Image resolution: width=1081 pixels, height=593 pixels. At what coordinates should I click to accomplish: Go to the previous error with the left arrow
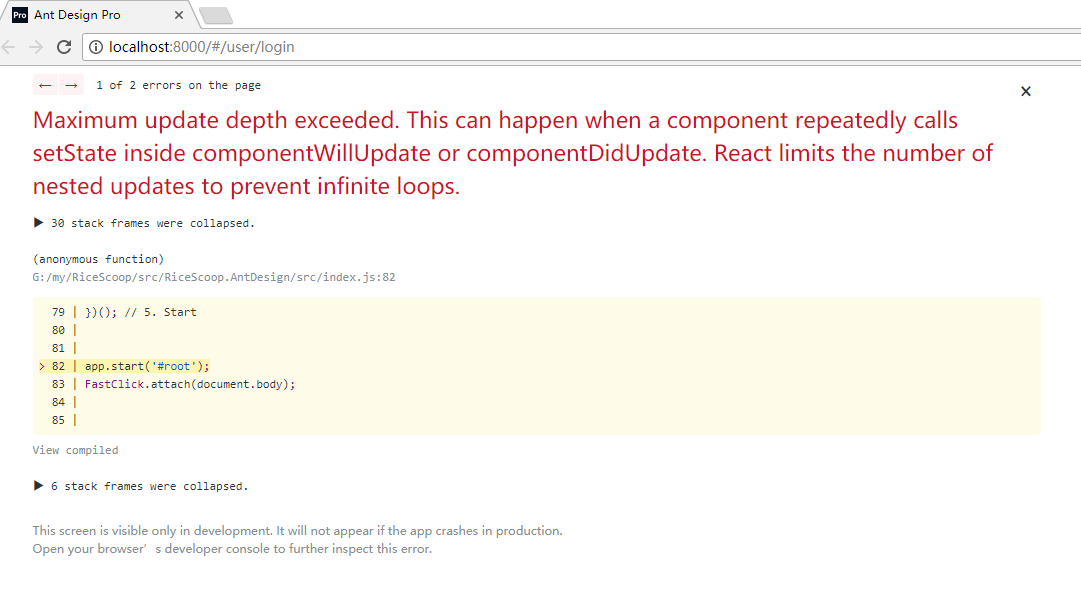(x=46, y=85)
